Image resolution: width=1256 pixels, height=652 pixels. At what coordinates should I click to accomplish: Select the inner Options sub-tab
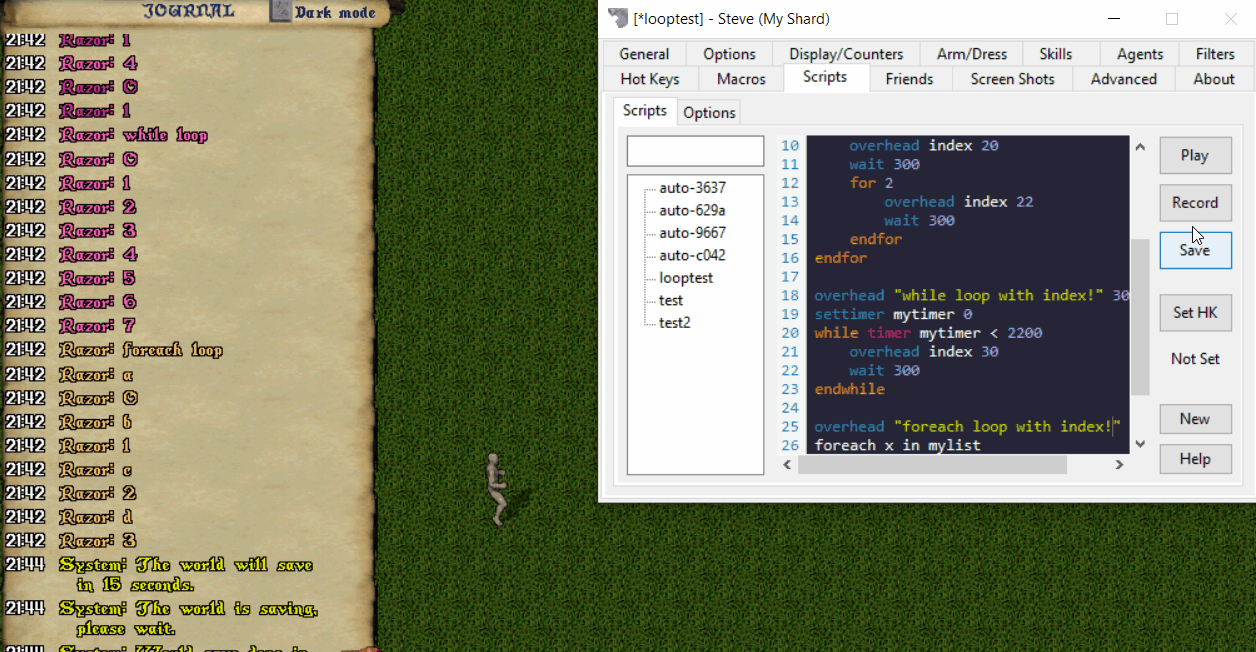[x=709, y=112]
